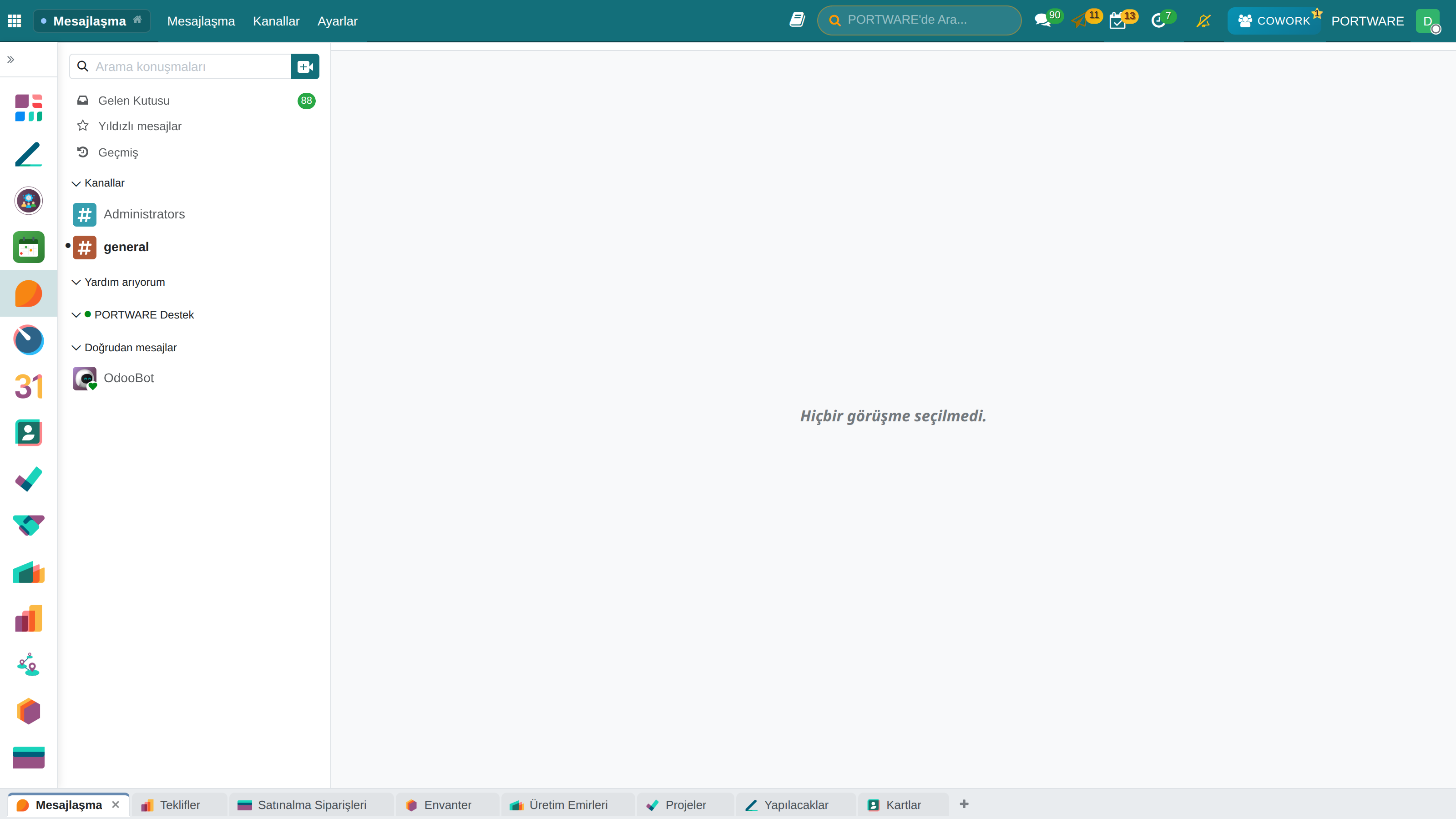Collapse the Kanallar section
The image size is (1456, 819).
99,183
